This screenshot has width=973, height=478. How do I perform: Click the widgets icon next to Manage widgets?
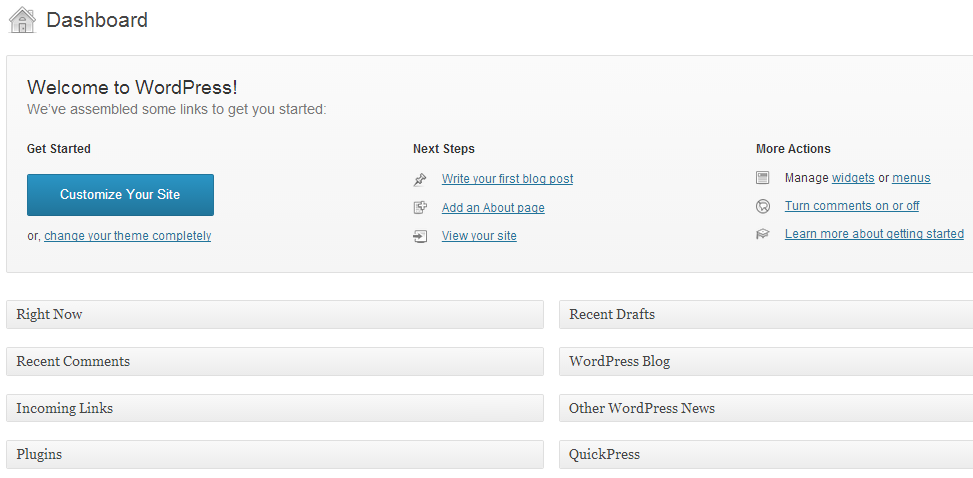pos(763,178)
